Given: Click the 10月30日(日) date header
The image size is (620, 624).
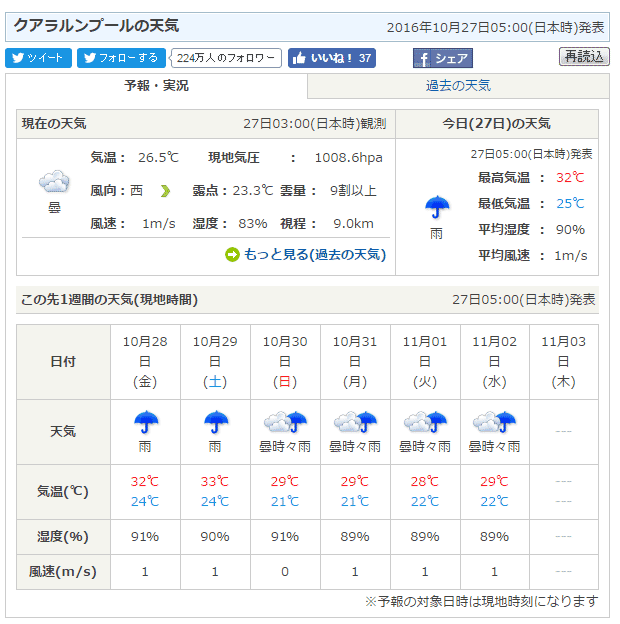Looking at the screenshot, I should click(x=285, y=362).
